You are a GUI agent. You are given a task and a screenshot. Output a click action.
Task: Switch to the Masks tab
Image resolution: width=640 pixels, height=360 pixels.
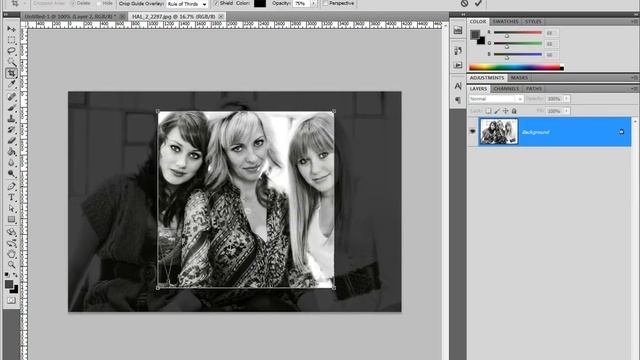click(519, 78)
